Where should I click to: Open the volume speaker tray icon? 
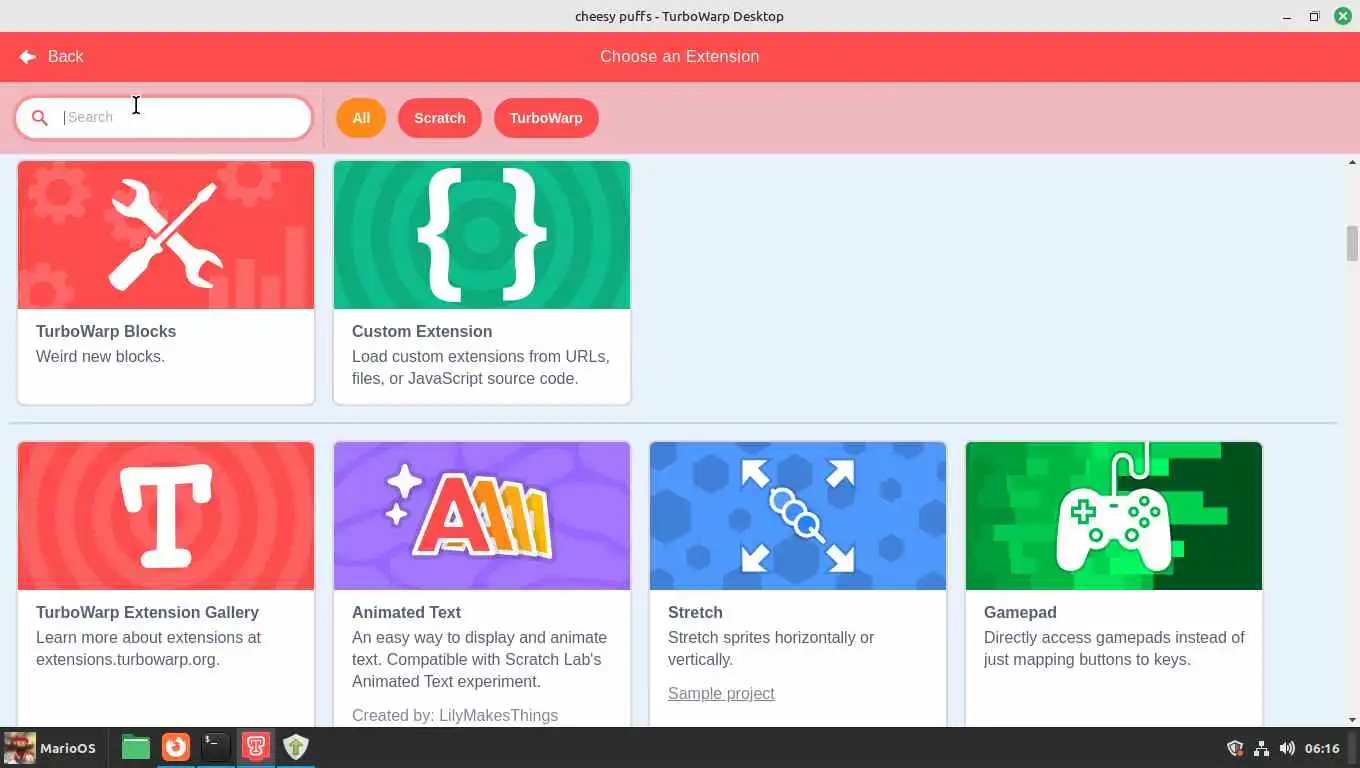click(1287, 748)
